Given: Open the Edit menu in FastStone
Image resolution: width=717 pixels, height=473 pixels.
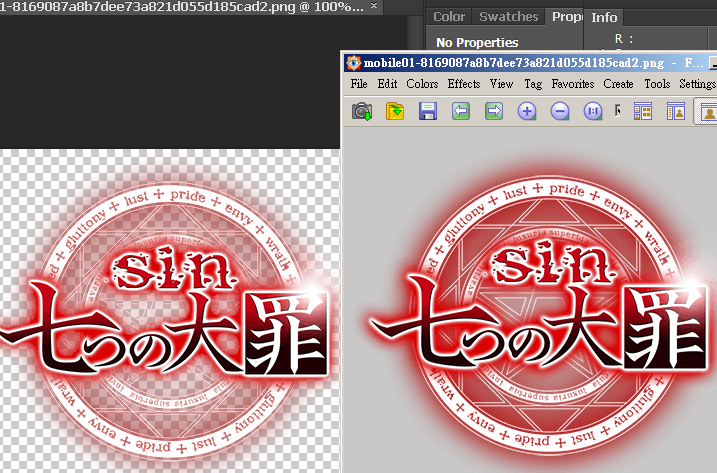Looking at the screenshot, I should 387,84.
